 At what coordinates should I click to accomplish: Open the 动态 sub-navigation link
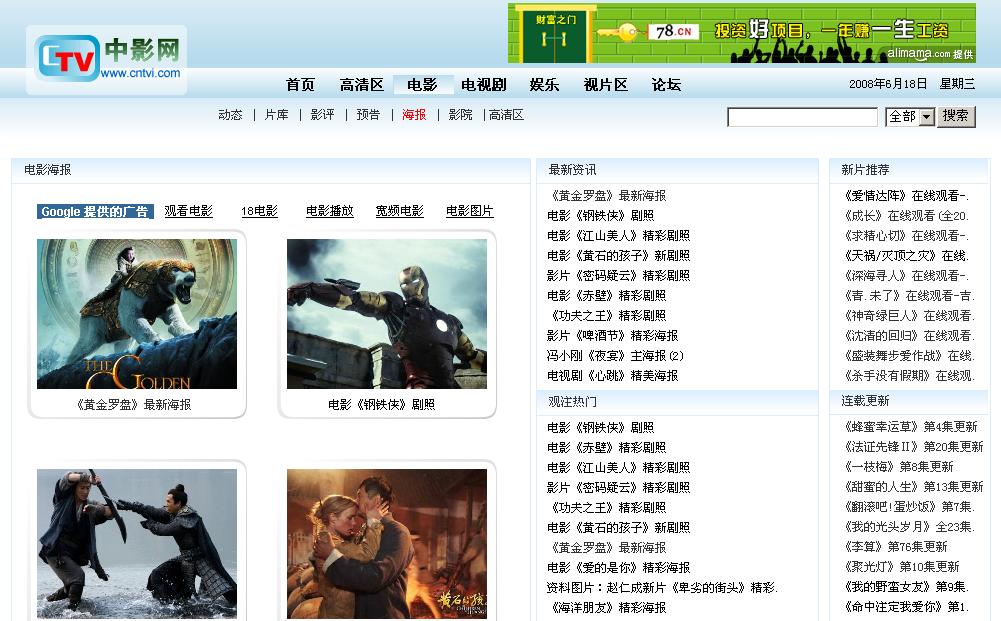(230, 115)
